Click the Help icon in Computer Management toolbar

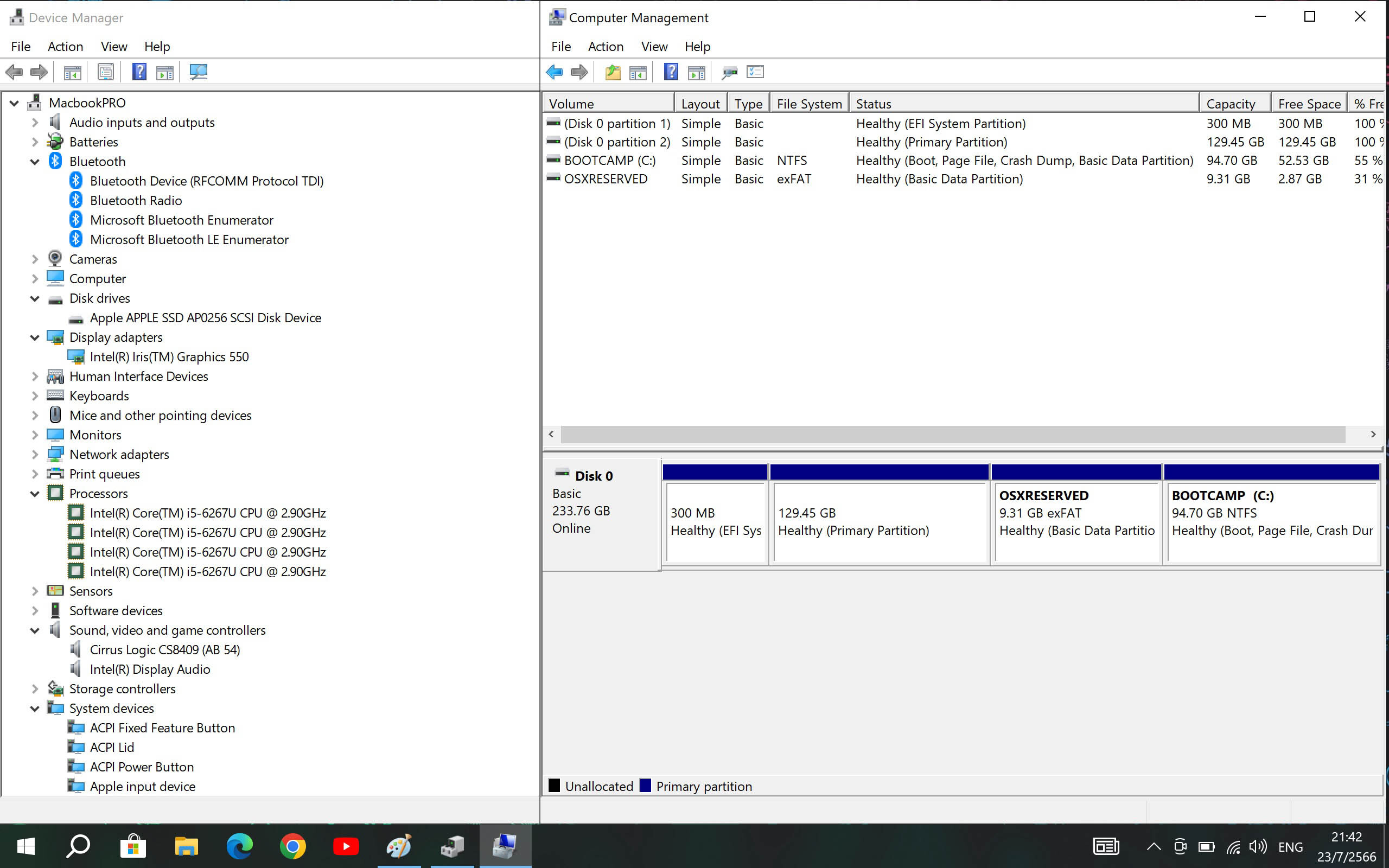click(671, 72)
